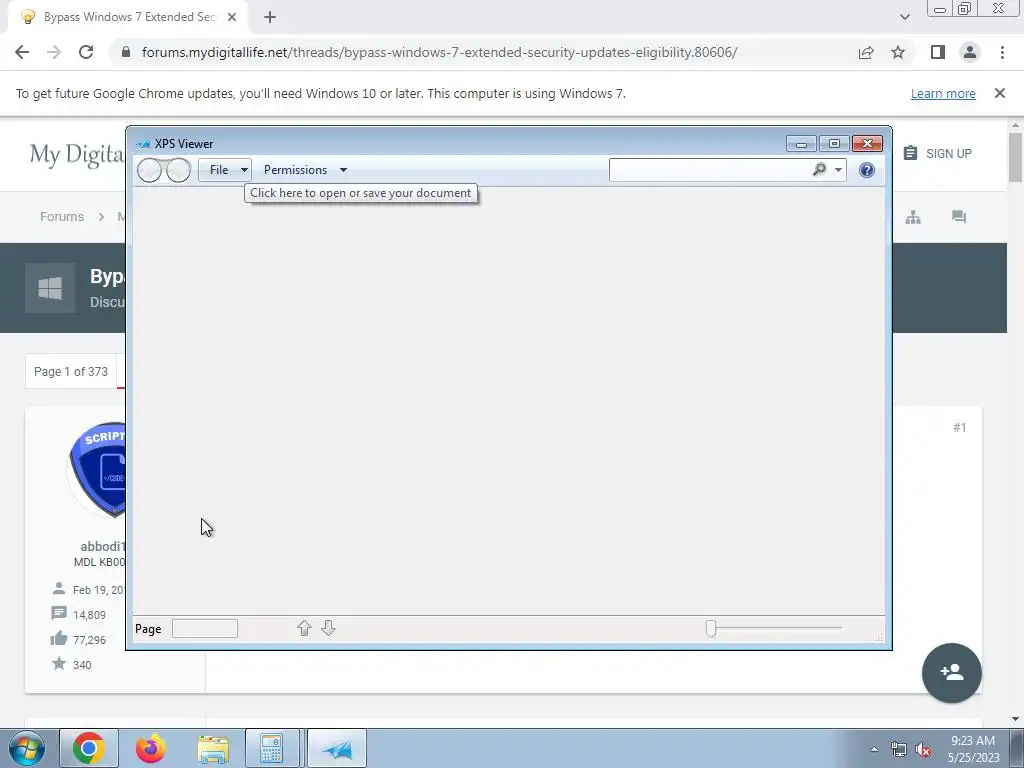Click the site lock icon in address bar
1024x768 pixels.
pos(126,52)
